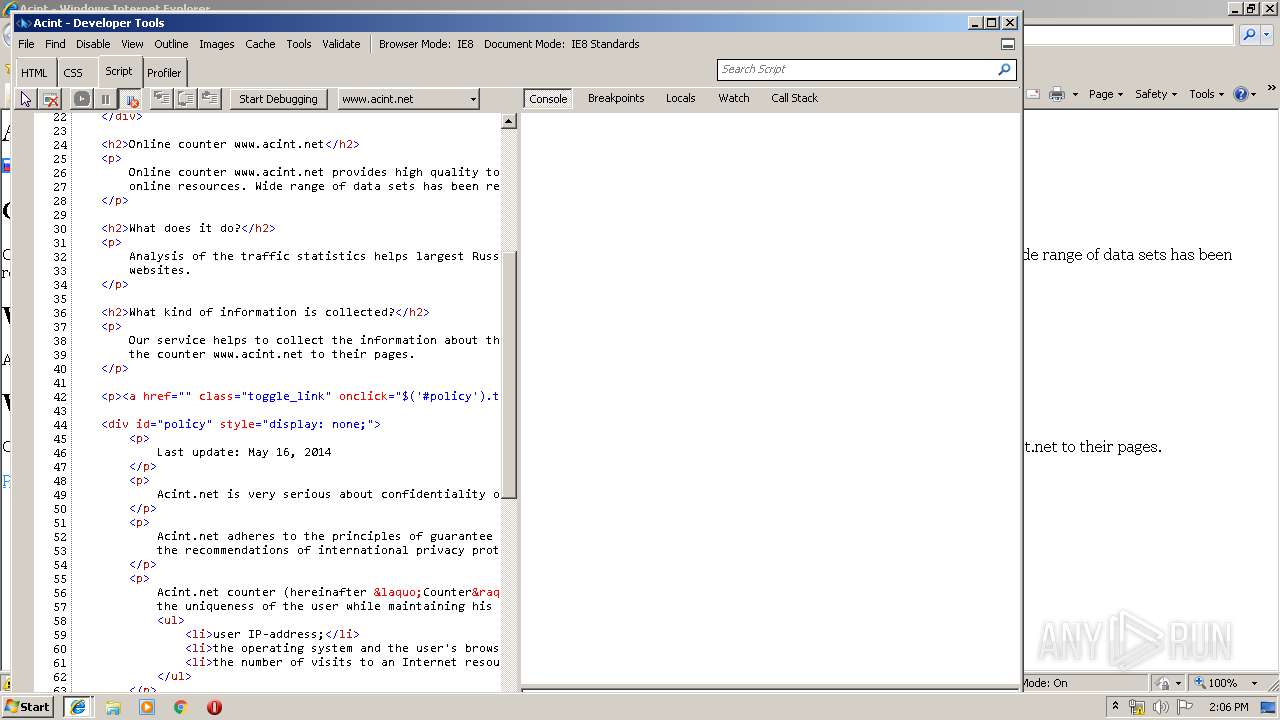
Task: Click the red shield taskbar icon
Action: pyautogui.click(x=214, y=707)
